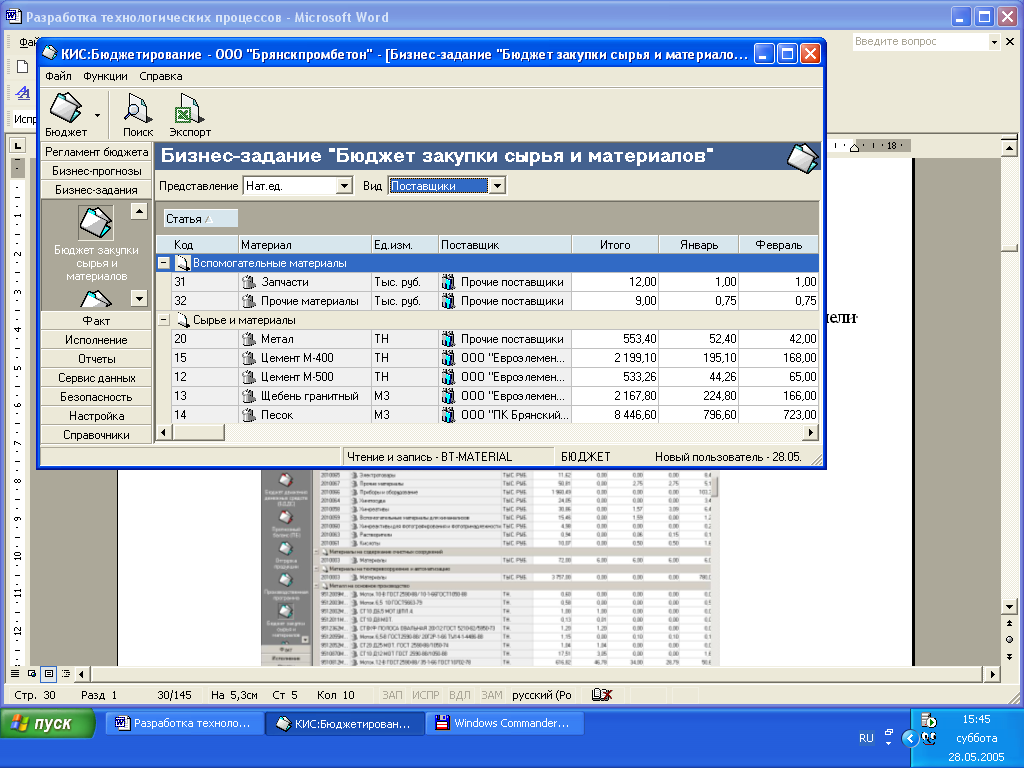Select the Итого cell 2 199,10
The width and height of the screenshot is (1024, 768).
click(x=615, y=358)
